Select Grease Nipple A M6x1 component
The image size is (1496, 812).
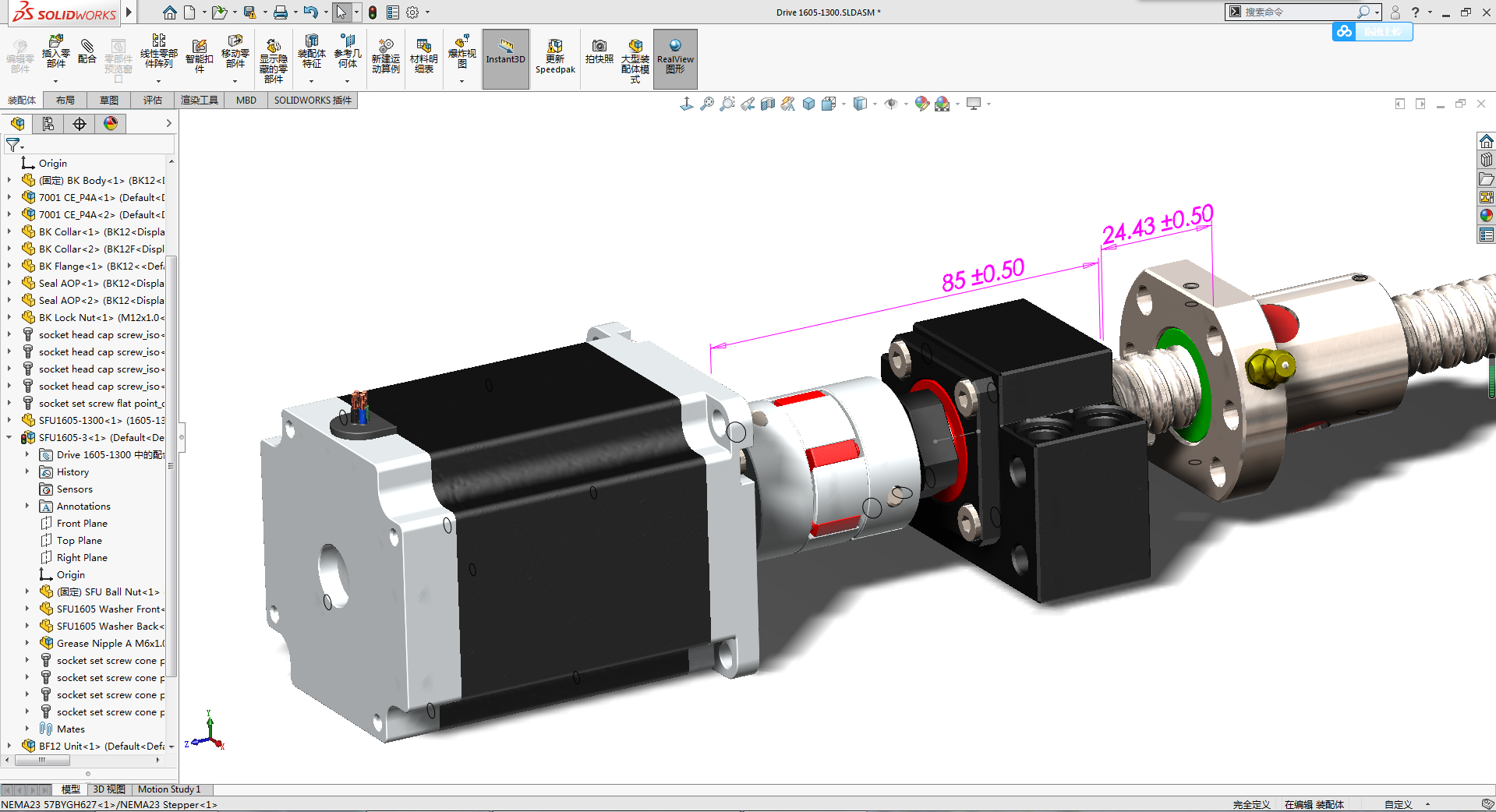tap(103, 644)
